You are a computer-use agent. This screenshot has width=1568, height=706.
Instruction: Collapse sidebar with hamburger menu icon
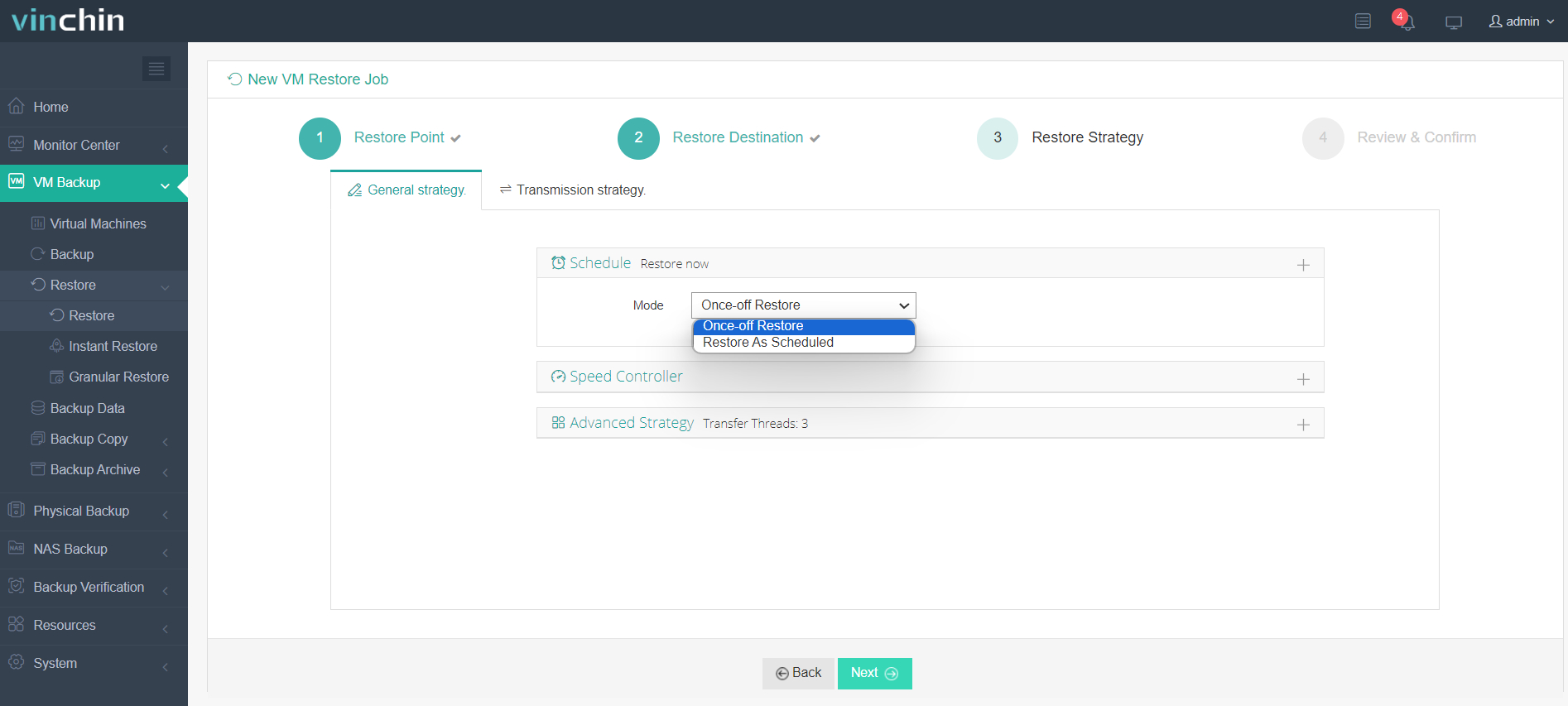156,69
